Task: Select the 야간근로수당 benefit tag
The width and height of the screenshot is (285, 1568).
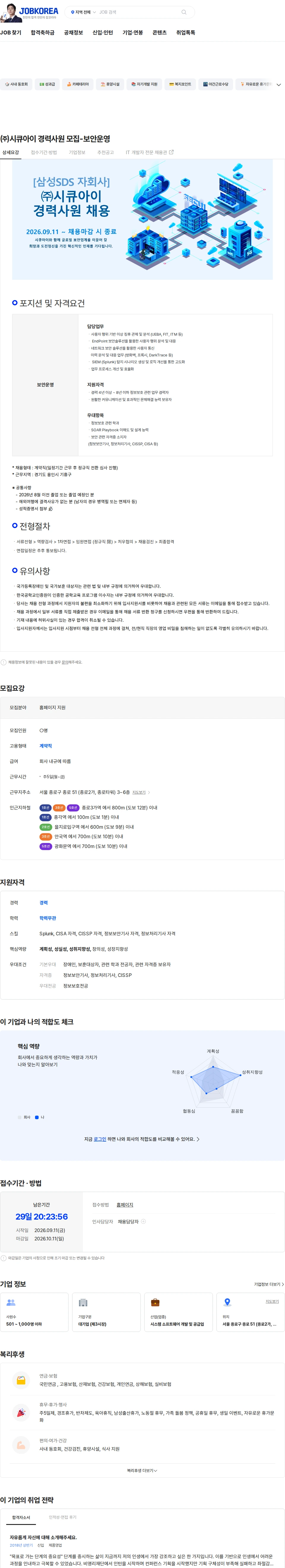Action: pyautogui.click(x=216, y=85)
